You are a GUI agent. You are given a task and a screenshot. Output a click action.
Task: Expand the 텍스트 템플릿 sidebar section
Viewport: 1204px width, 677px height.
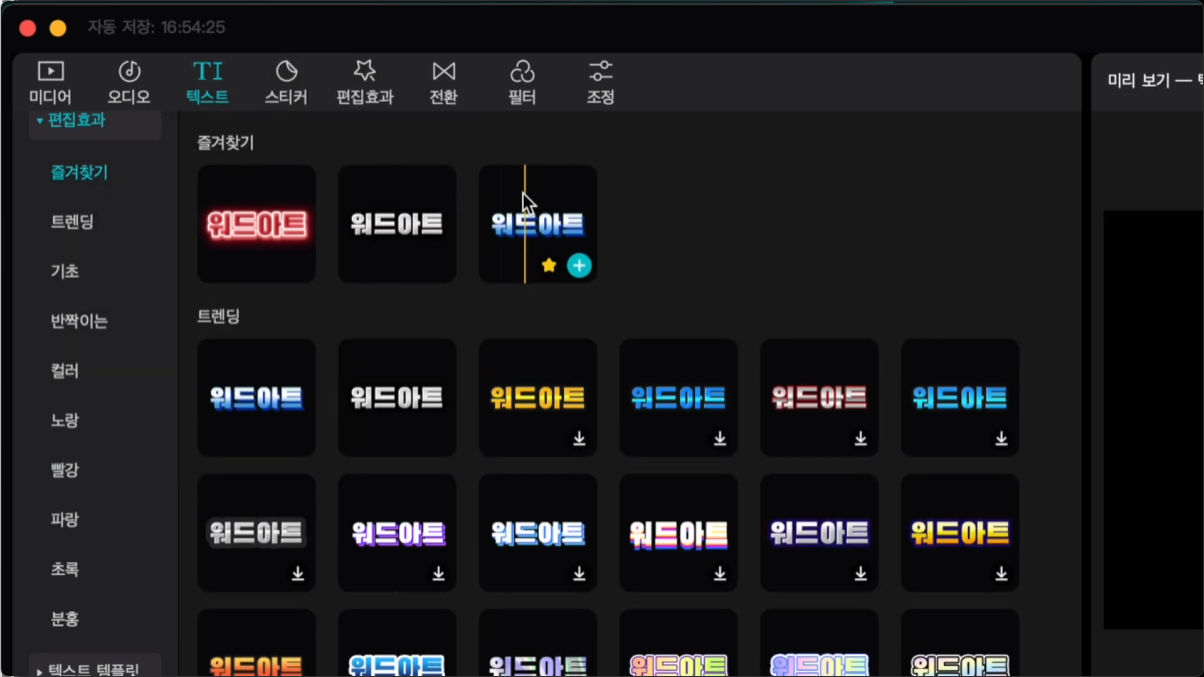tap(95, 670)
